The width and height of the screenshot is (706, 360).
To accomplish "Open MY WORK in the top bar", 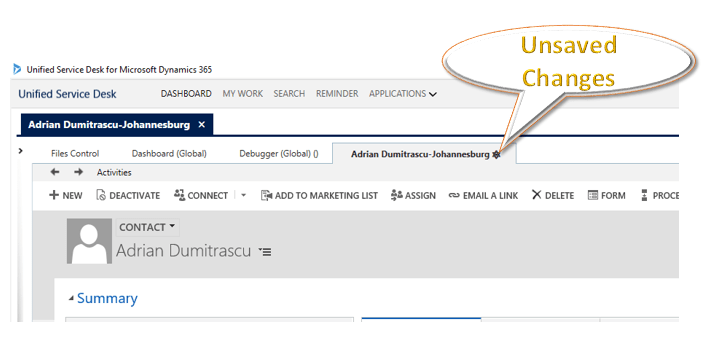I will coord(243,94).
